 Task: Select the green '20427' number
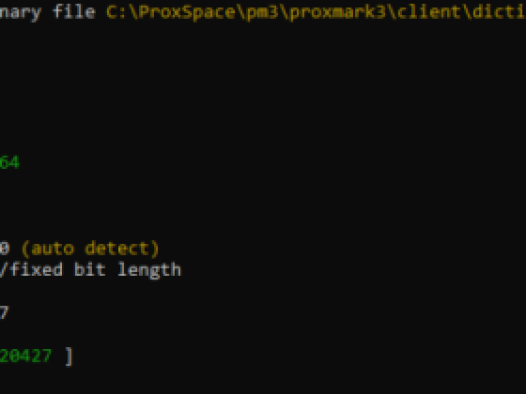click(x=26, y=356)
